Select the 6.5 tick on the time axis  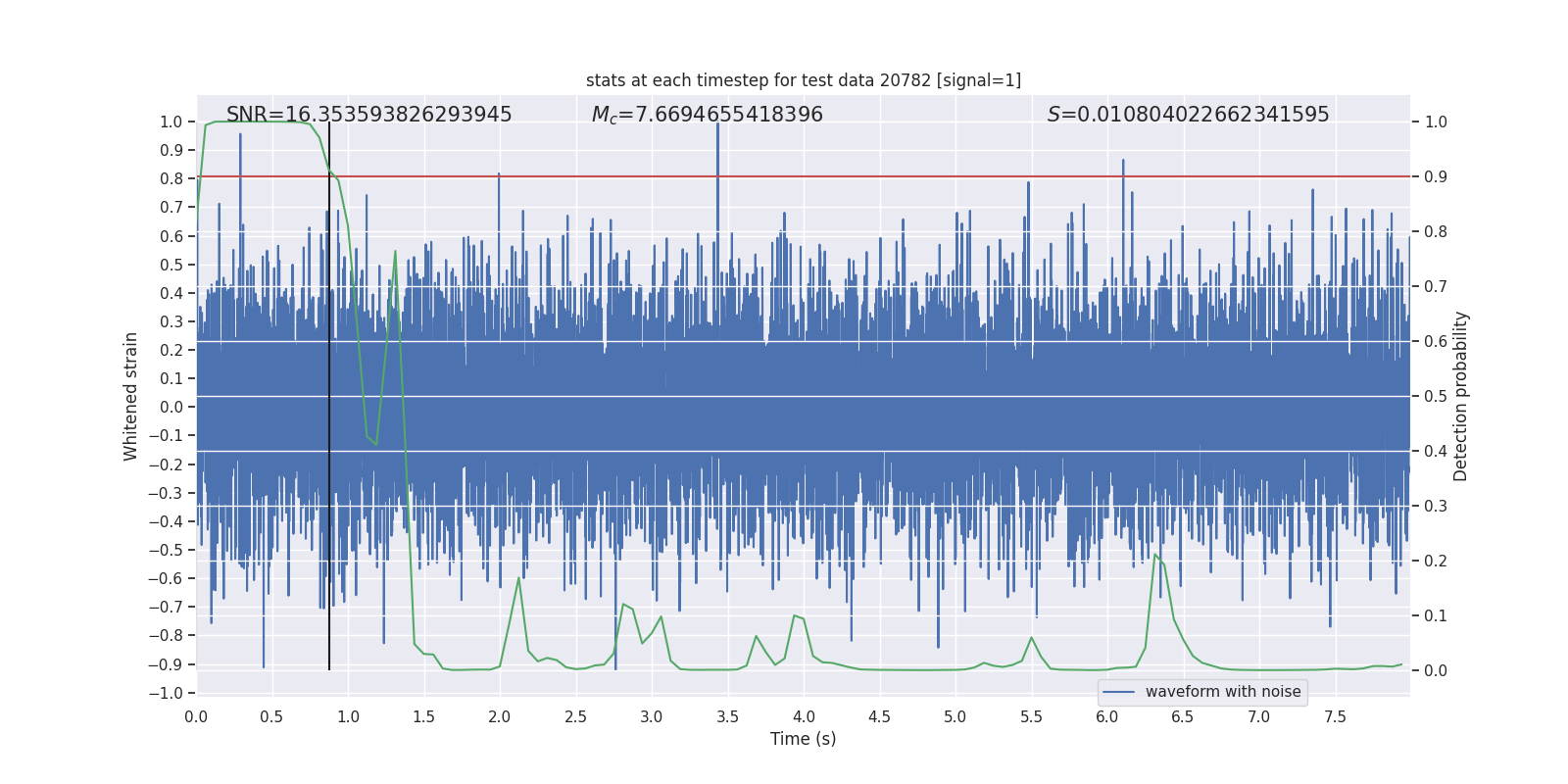click(x=1183, y=716)
